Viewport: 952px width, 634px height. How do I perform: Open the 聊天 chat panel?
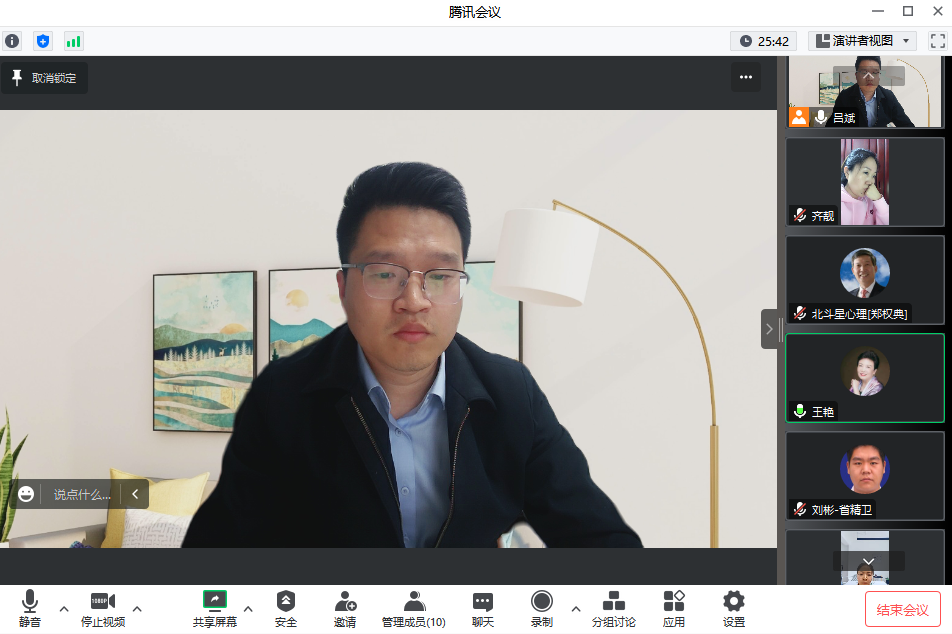coord(483,609)
